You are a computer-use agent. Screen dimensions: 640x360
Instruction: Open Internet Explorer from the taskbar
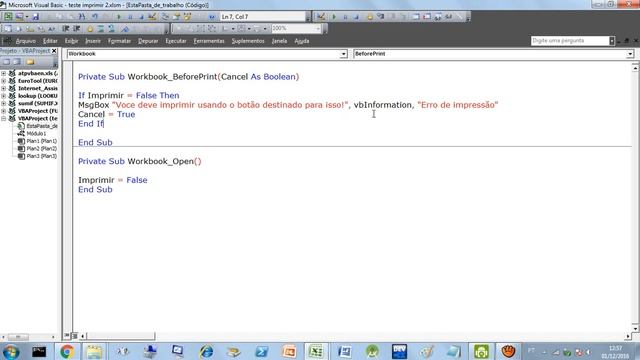(206, 351)
